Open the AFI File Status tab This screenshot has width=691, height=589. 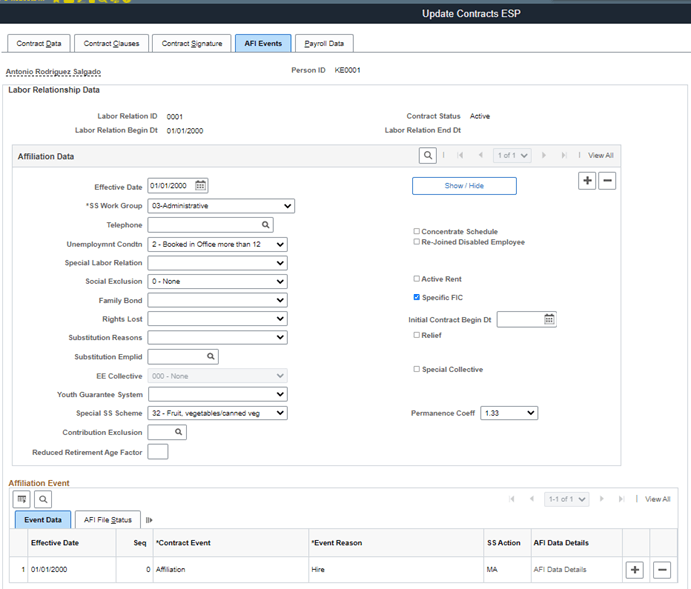pyautogui.click(x=108, y=520)
